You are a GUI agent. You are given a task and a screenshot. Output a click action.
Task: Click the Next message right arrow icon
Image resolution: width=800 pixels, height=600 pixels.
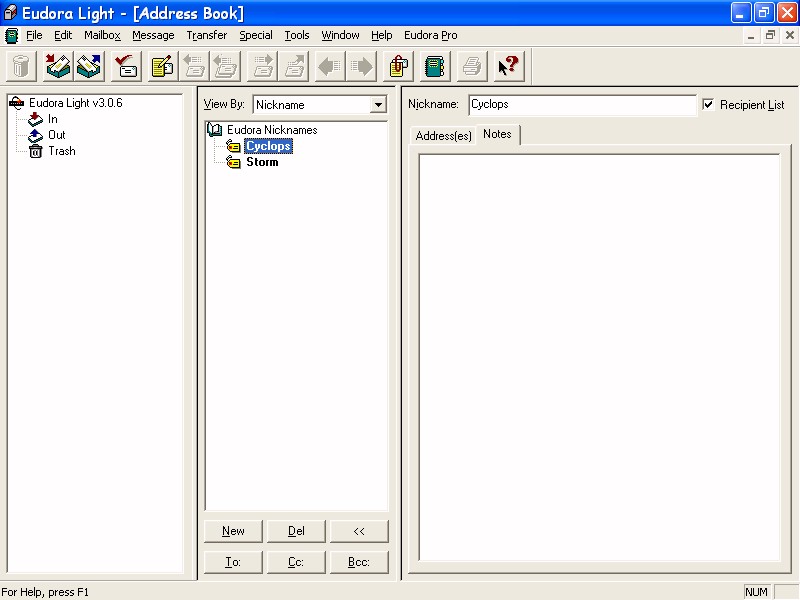[x=362, y=66]
